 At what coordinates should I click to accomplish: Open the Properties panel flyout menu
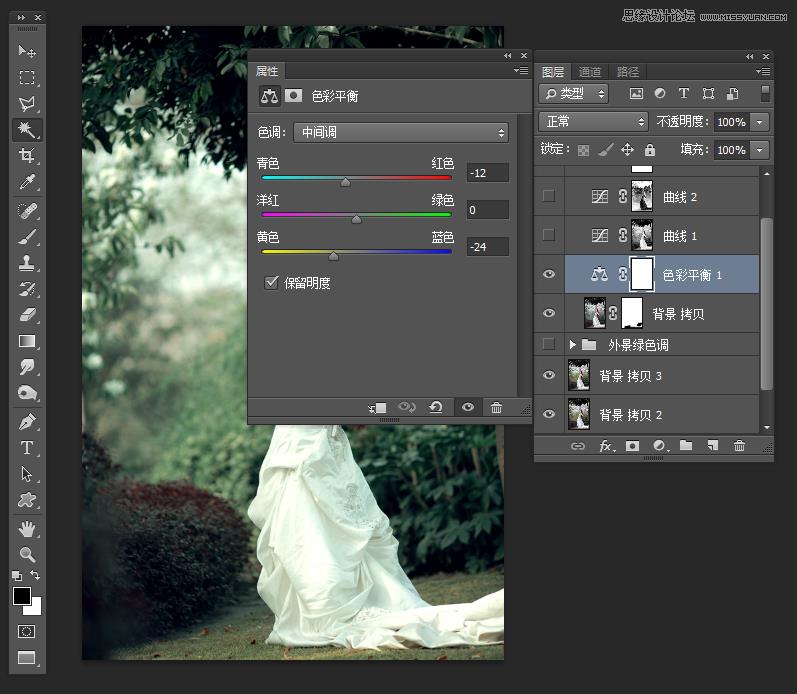[x=520, y=71]
